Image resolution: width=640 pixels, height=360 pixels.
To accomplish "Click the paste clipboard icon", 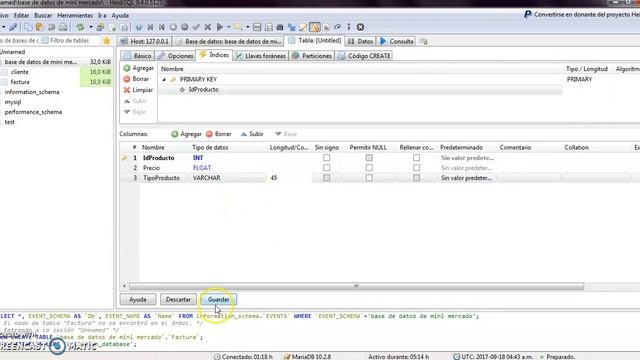I will coord(40,27).
